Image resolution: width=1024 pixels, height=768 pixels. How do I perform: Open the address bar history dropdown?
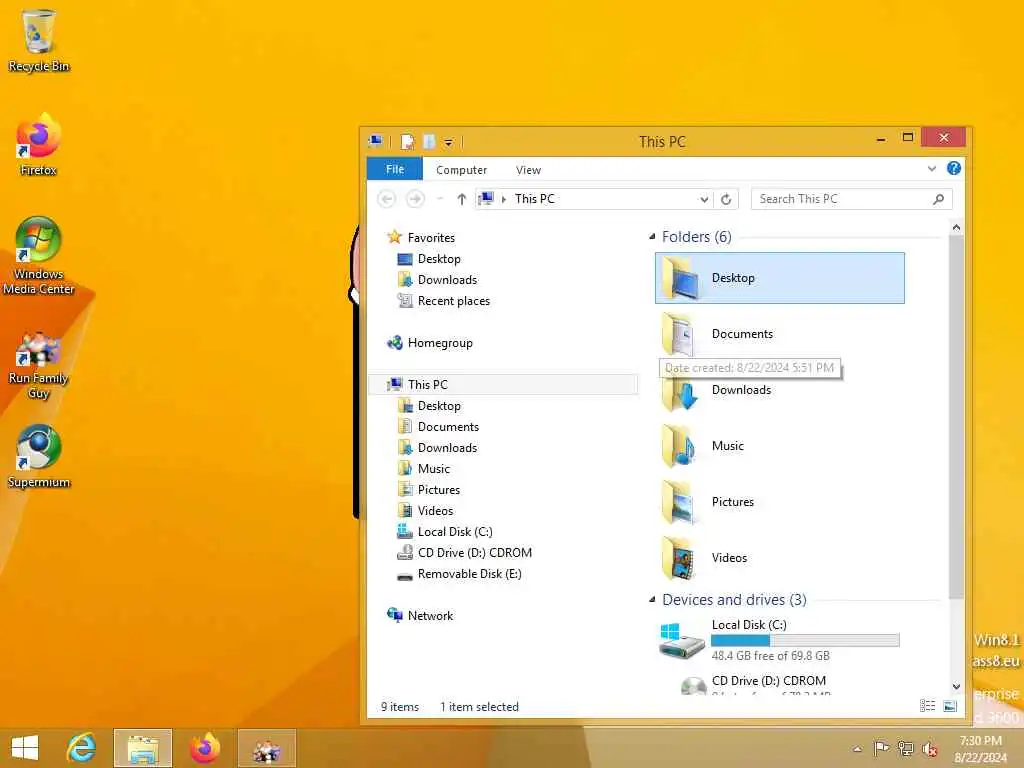point(703,199)
